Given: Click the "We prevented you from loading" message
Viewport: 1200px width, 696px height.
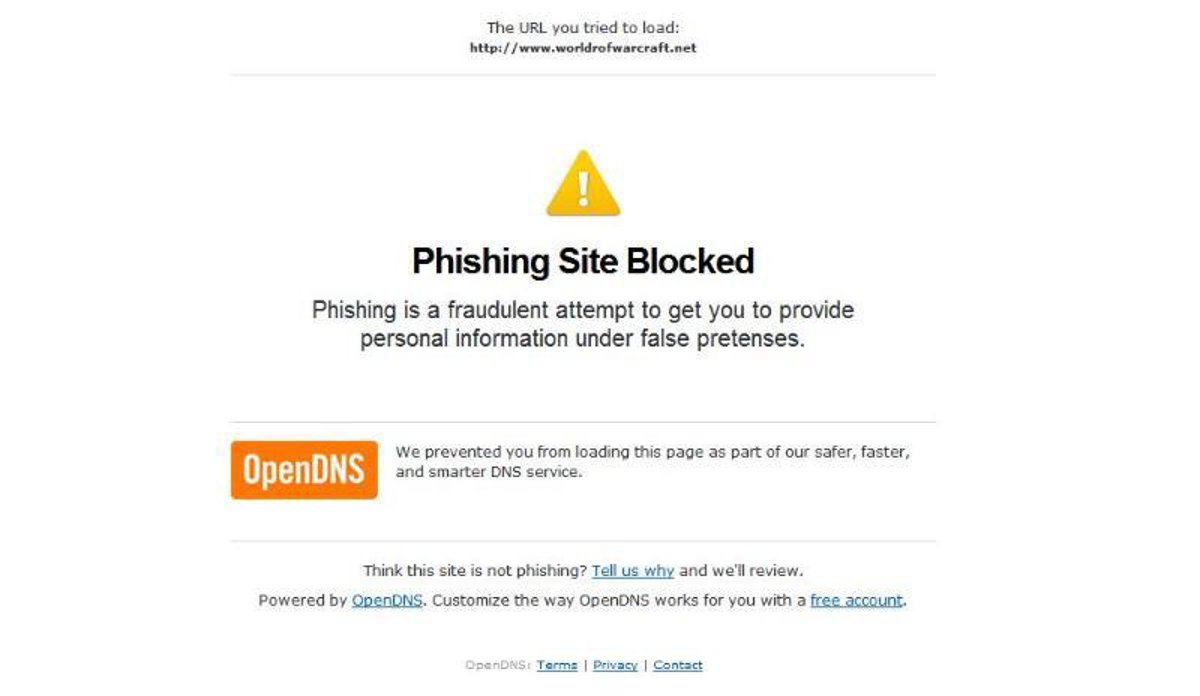Looking at the screenshot, I should (x=653, y=461).
